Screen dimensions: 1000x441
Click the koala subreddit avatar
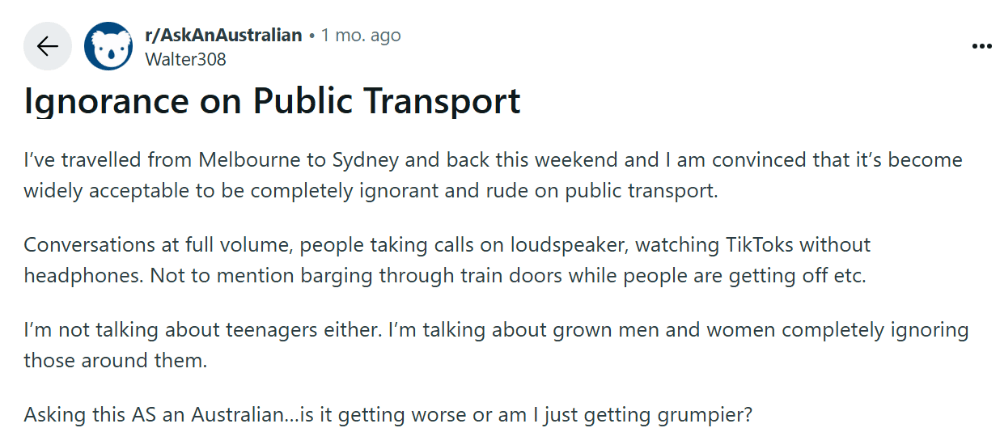pyautogui.click(x=108, y=46)
